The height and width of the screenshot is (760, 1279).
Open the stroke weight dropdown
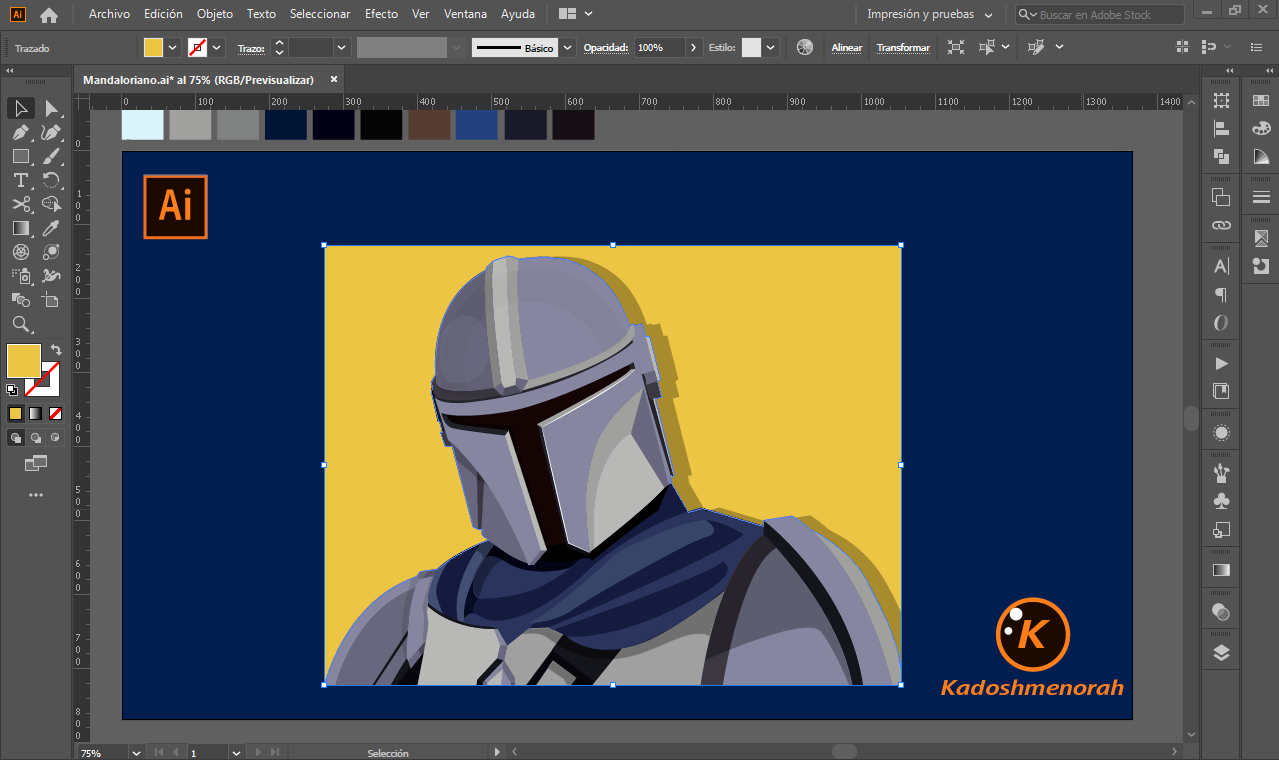(341, 47)
